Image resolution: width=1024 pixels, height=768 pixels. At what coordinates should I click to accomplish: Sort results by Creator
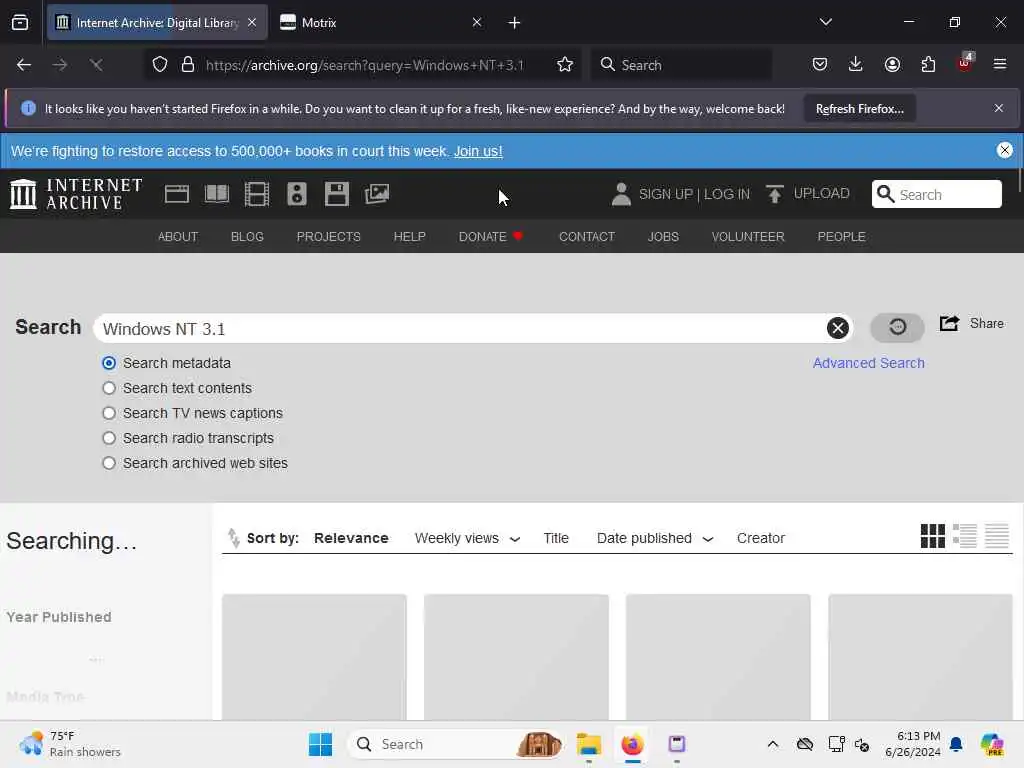click(x=761, y=538)
